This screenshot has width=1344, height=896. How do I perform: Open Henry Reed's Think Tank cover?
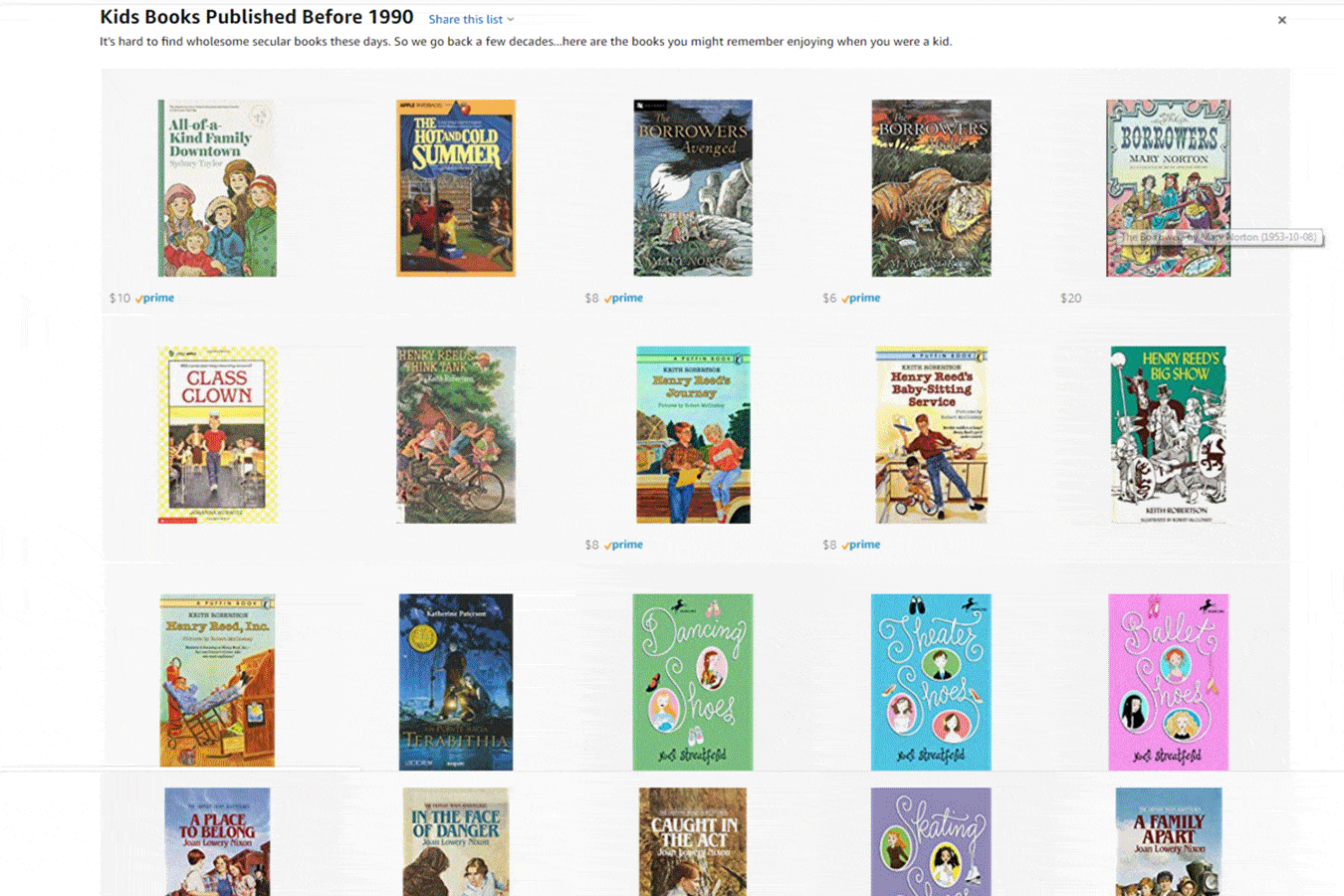456,435
